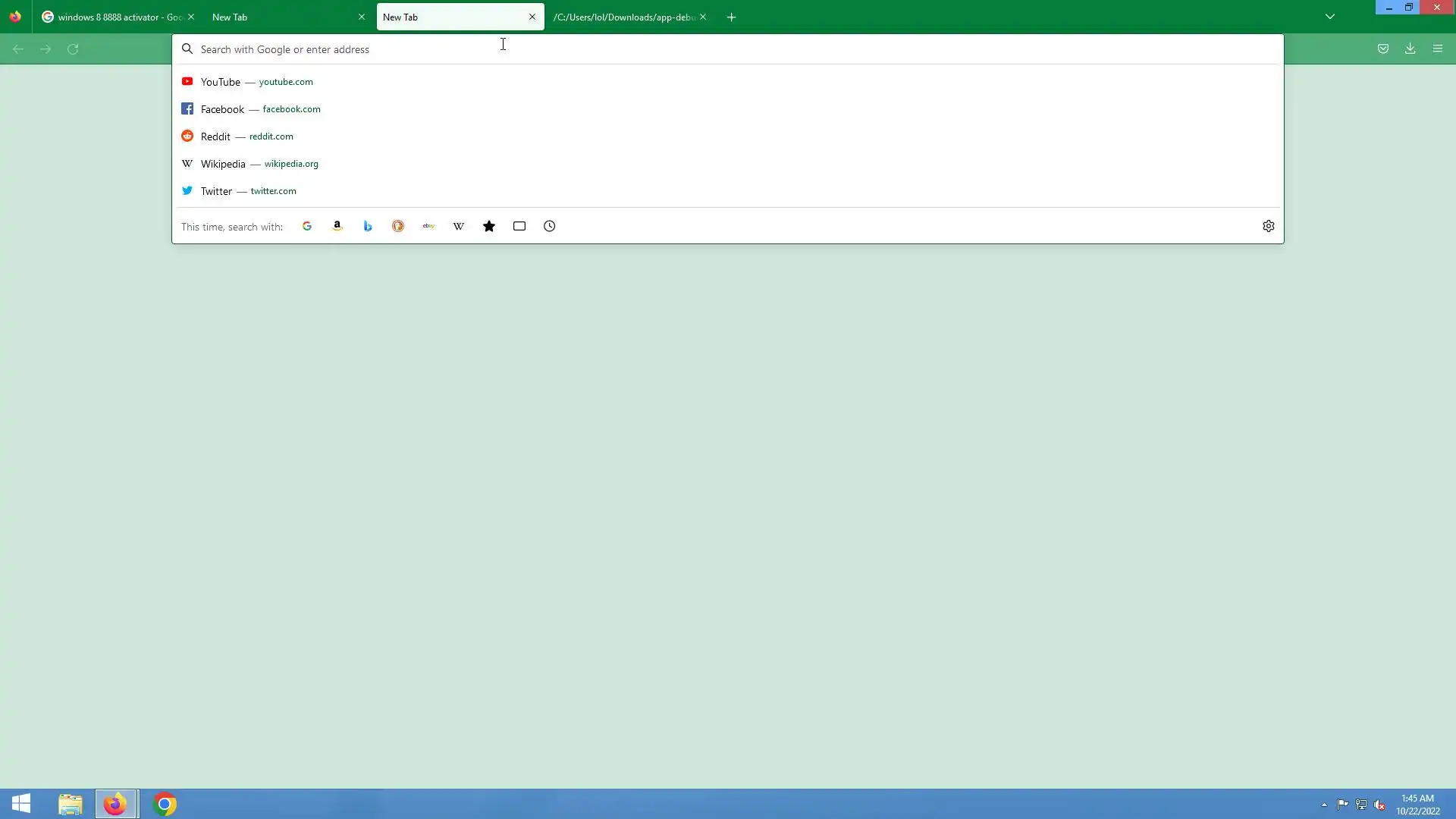1456x819 pixels.
Task: Open the Firefox hamburger application menu
Action: coord(1438,49)
